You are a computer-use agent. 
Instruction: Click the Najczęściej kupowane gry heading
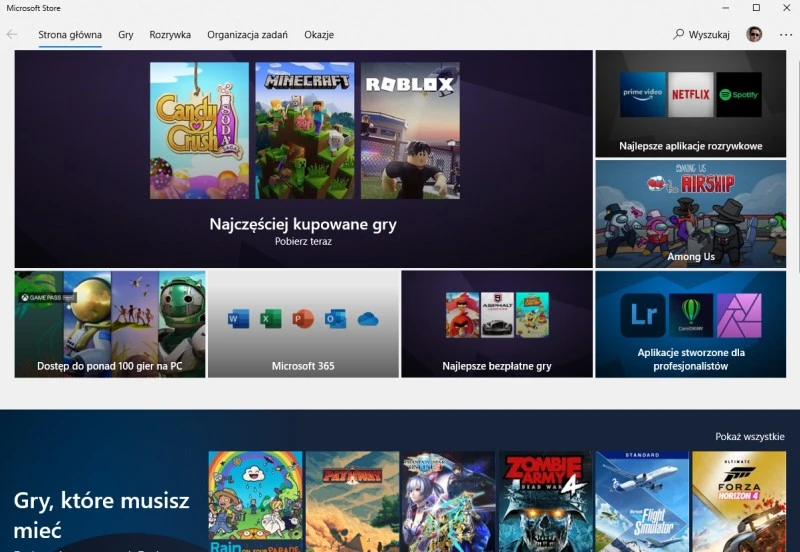[x=303, y=224]
